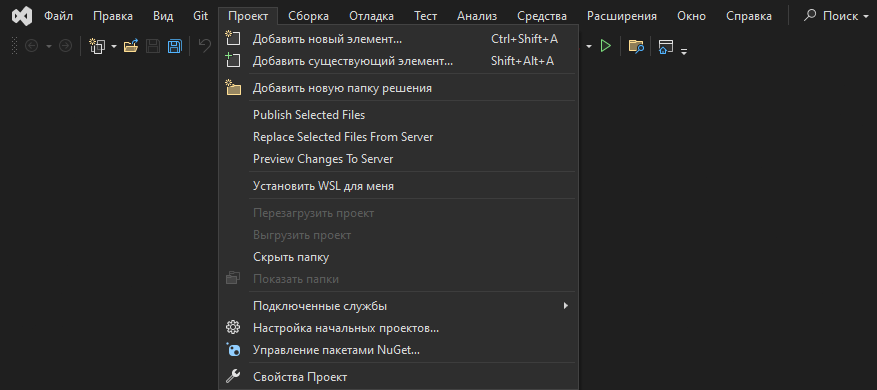Click the Navigate Forward arrow icon
Viewport: 877px width, 390px height.
[x=65, y=46]
